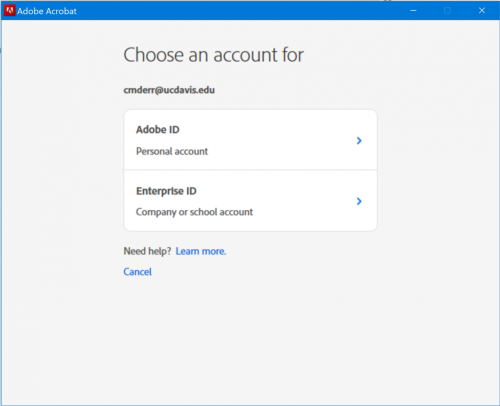Image resolution: width=500 pixels, height=406 pixels.
Task: Open the Learn more help link
Action: click(201, 251)
